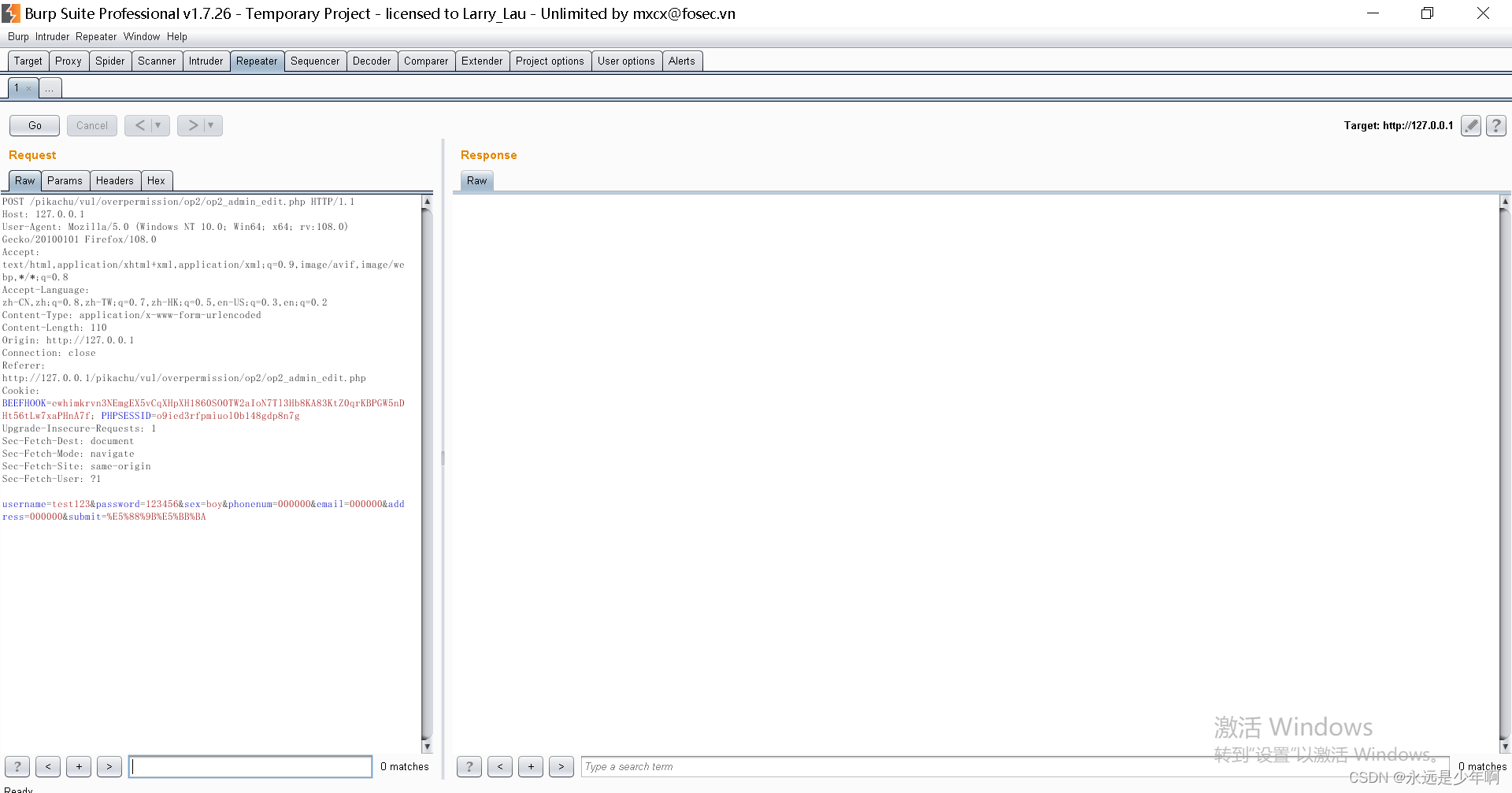
Task: Open the Spider tab
Action: 110,61
